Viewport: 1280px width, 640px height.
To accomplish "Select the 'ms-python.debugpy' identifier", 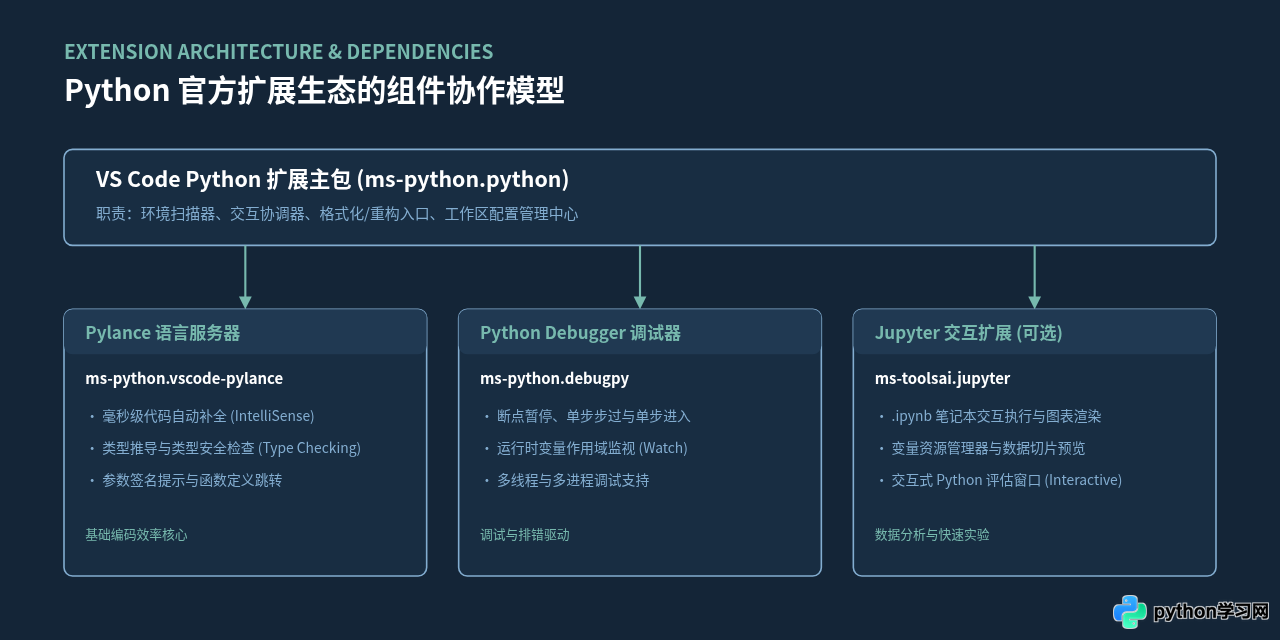I will tap(554, 379).
